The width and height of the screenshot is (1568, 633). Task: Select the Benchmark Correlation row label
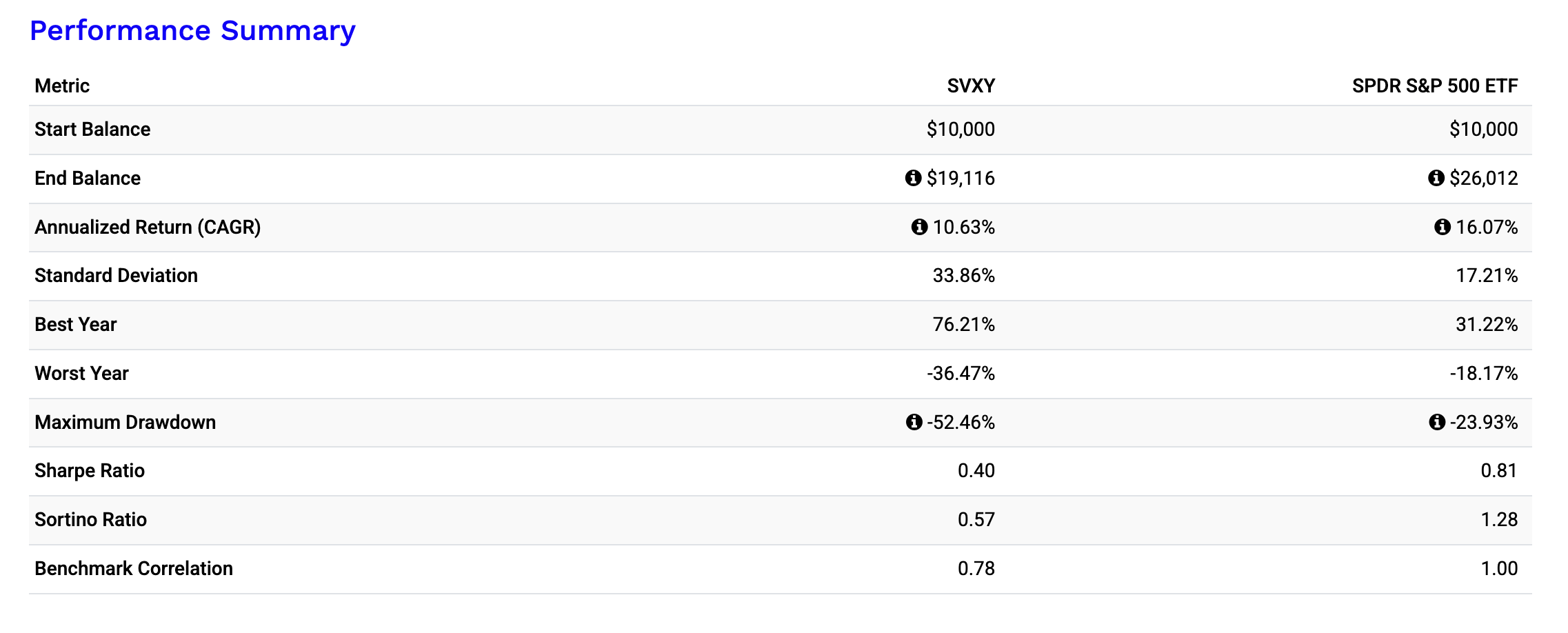click(x=134, y=568)
